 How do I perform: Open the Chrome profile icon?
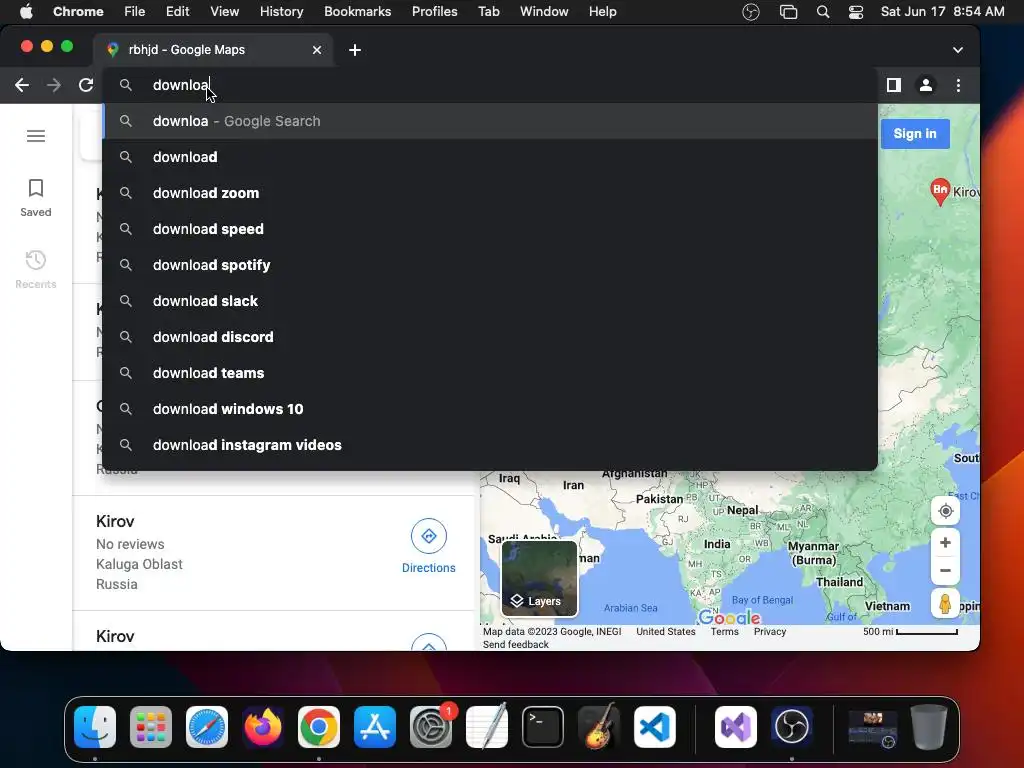pos(925,85)
